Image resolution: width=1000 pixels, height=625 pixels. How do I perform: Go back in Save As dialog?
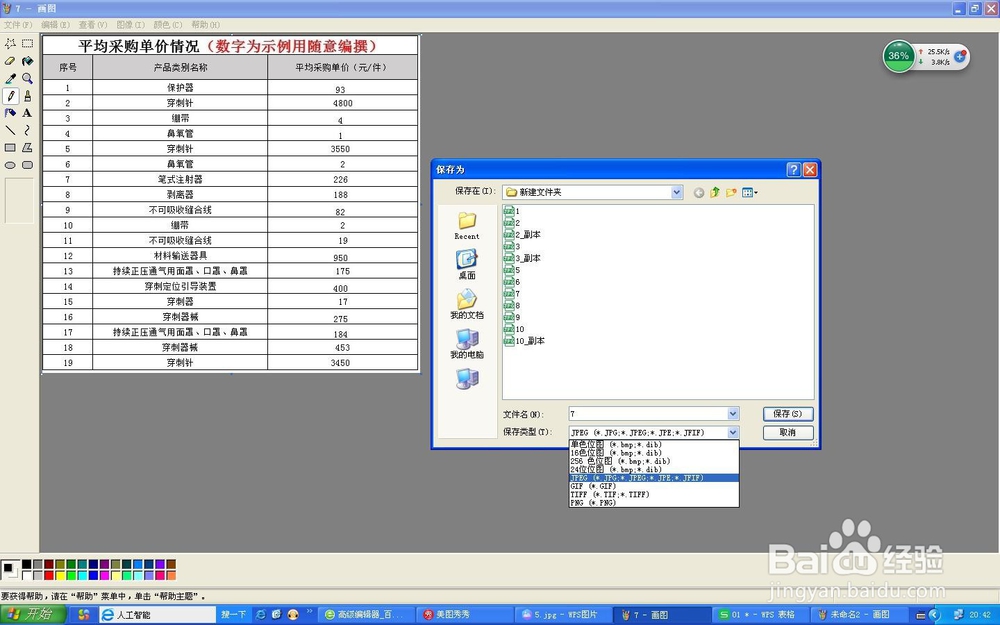point(699,193)
